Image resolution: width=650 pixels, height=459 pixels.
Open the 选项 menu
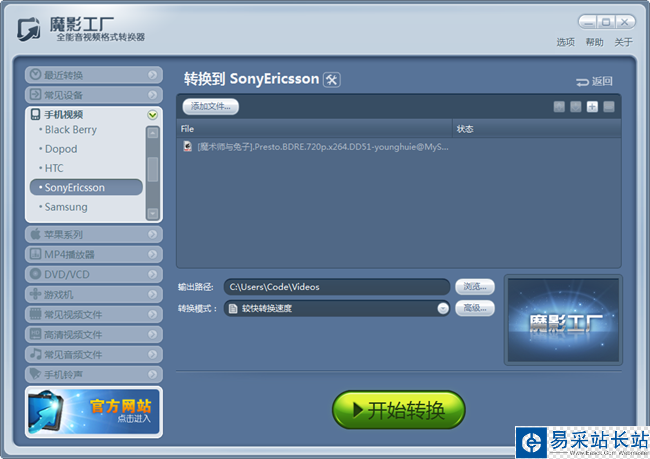point(565,42)
